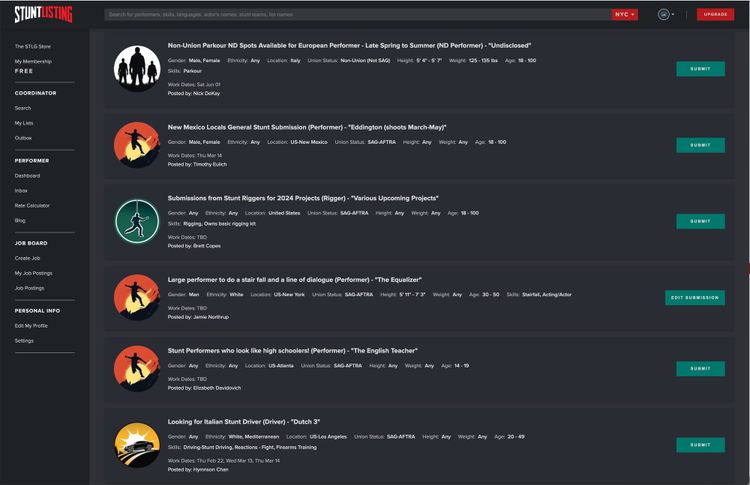Click the performer search input field
This screenshot has width=750, height=485.
click(x=358, y=14)
